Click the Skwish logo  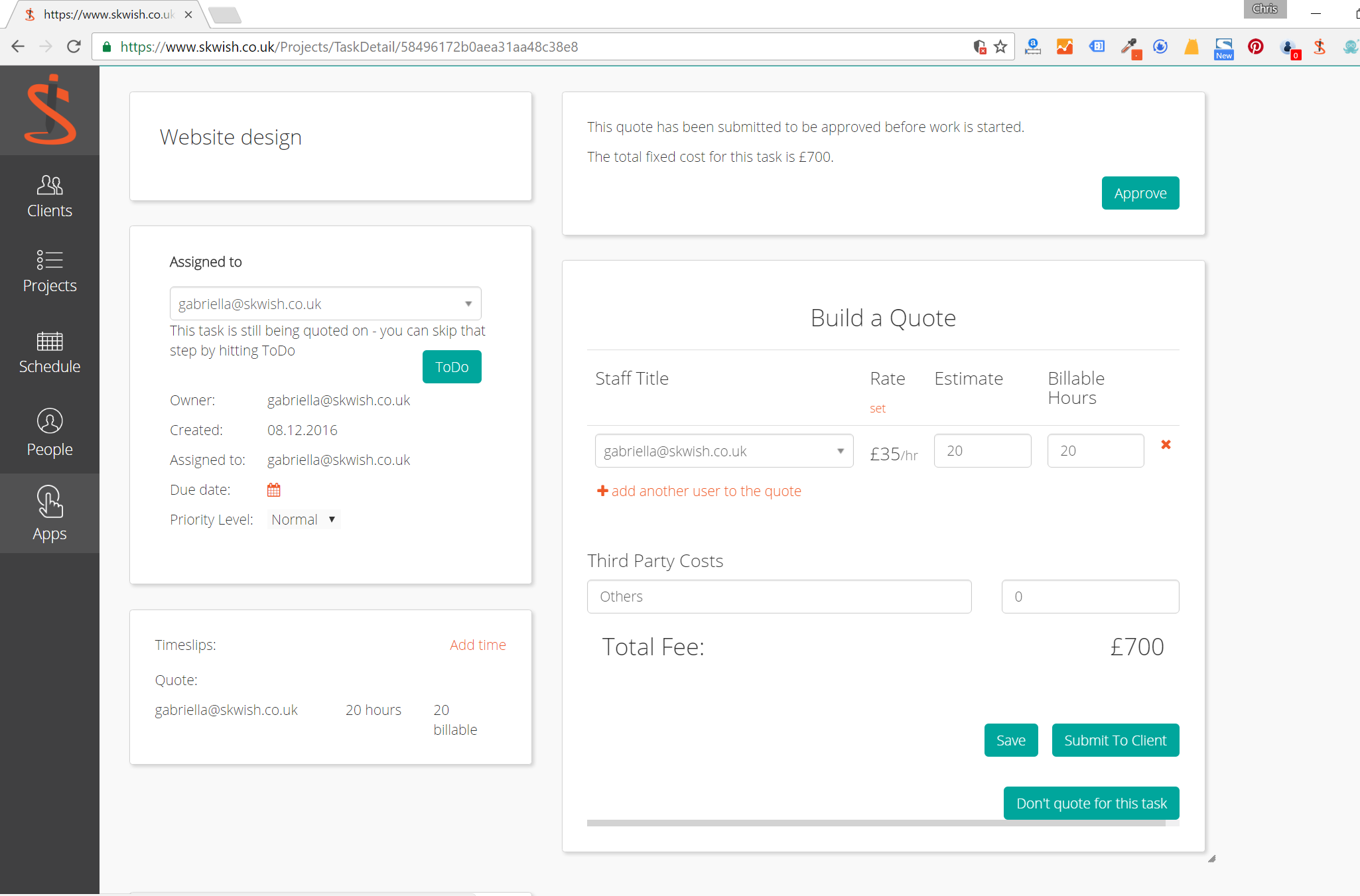[x=50, y=110]
